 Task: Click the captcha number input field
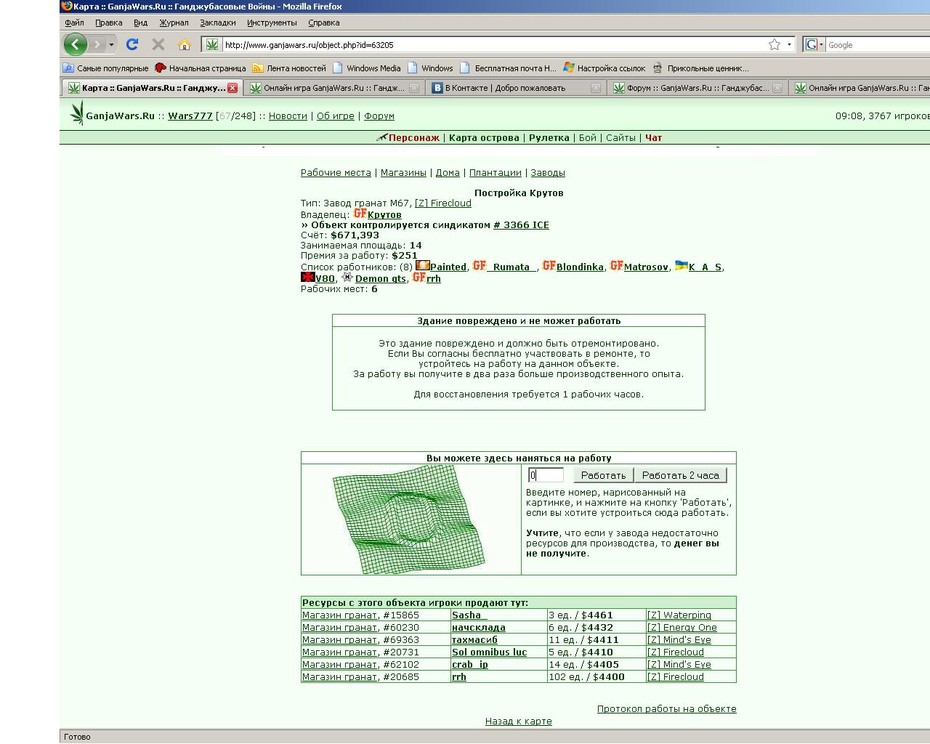click(x=546, y=475)
